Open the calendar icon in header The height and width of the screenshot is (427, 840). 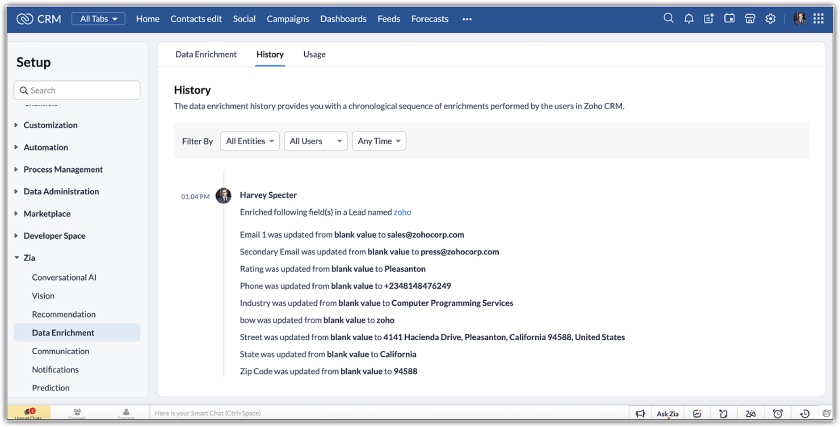coord(729,19)
